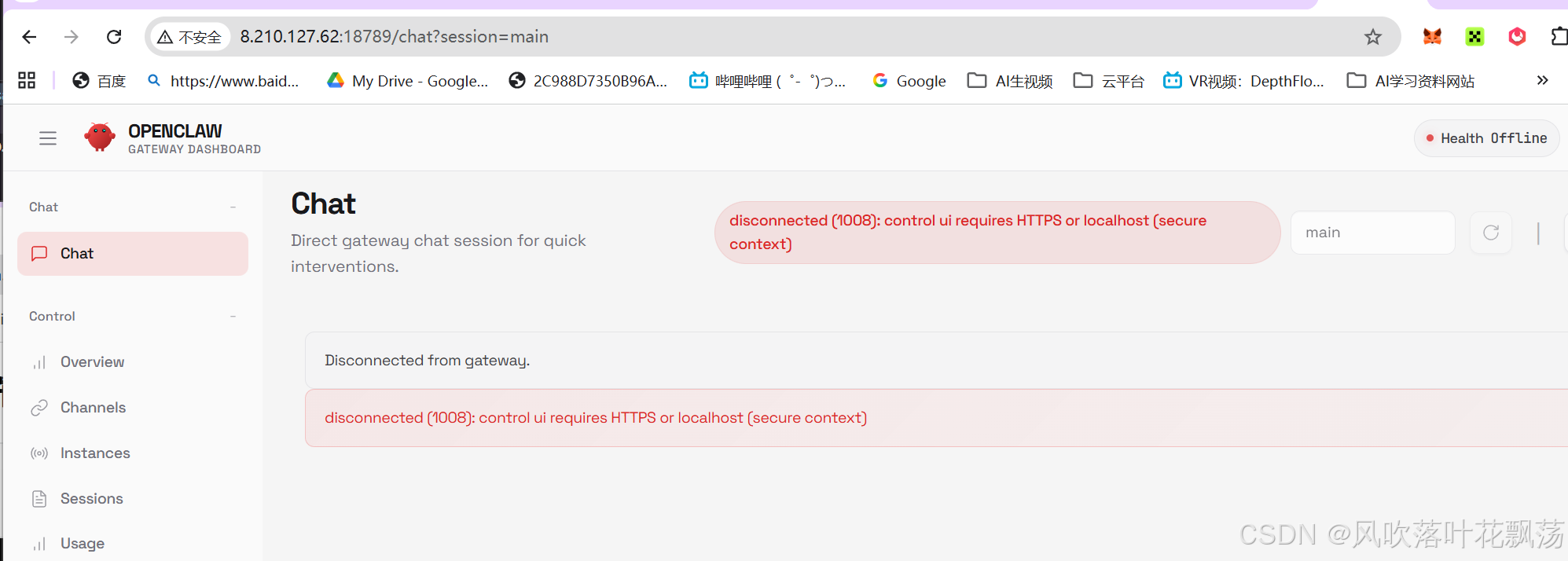Collapse the Control sidebar section

(x=233, y=316)
